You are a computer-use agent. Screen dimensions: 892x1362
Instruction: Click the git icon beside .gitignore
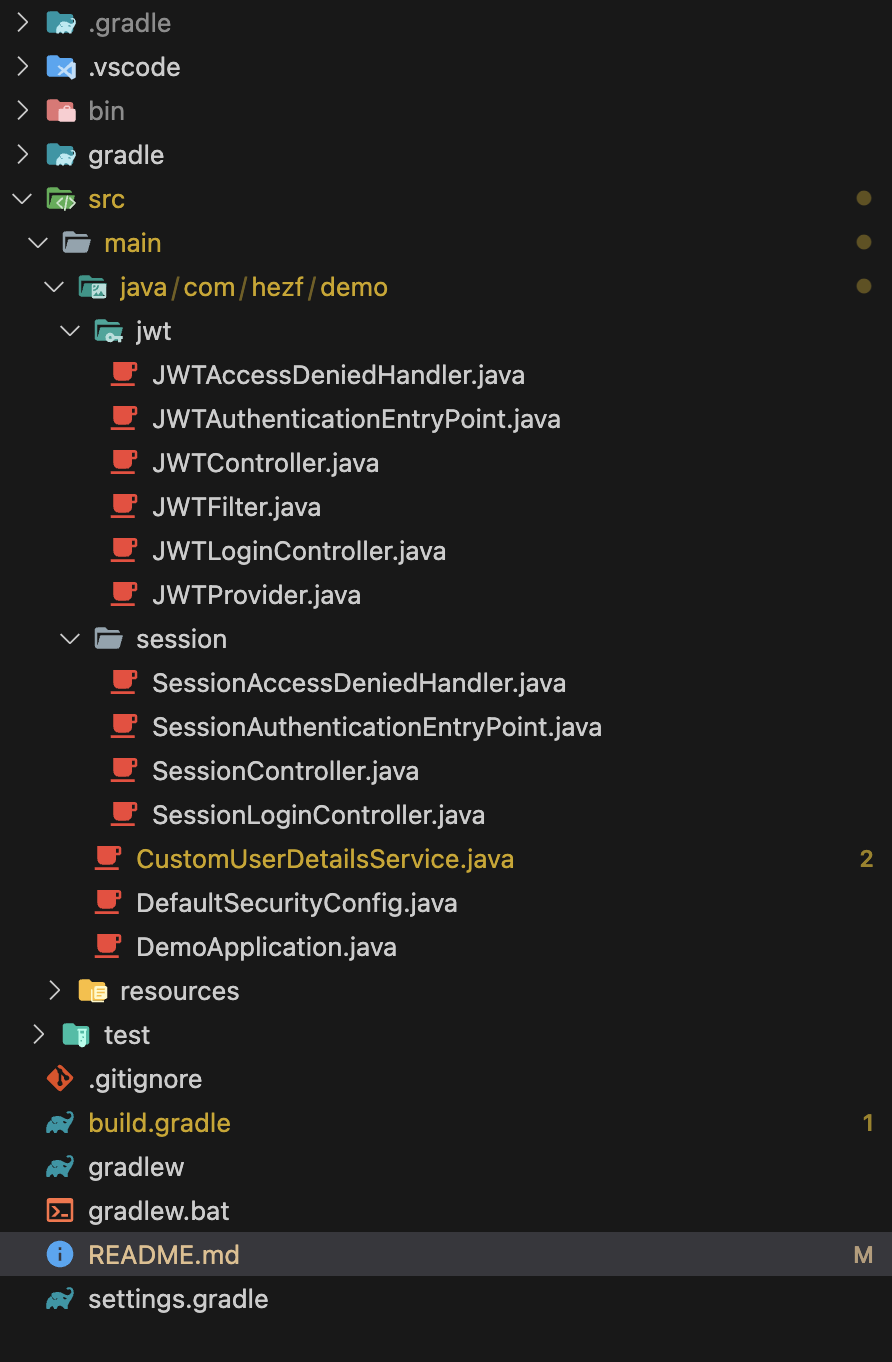tap(60, 1079)
